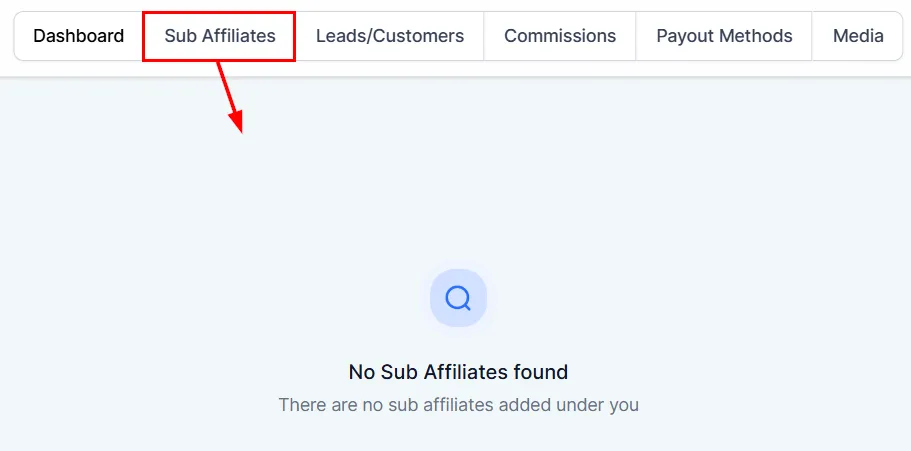Image resolution: width=911 pixels, height=451 pixels.
Task: Click the blue magnifying glass icon
Action: tap(458, 299)
